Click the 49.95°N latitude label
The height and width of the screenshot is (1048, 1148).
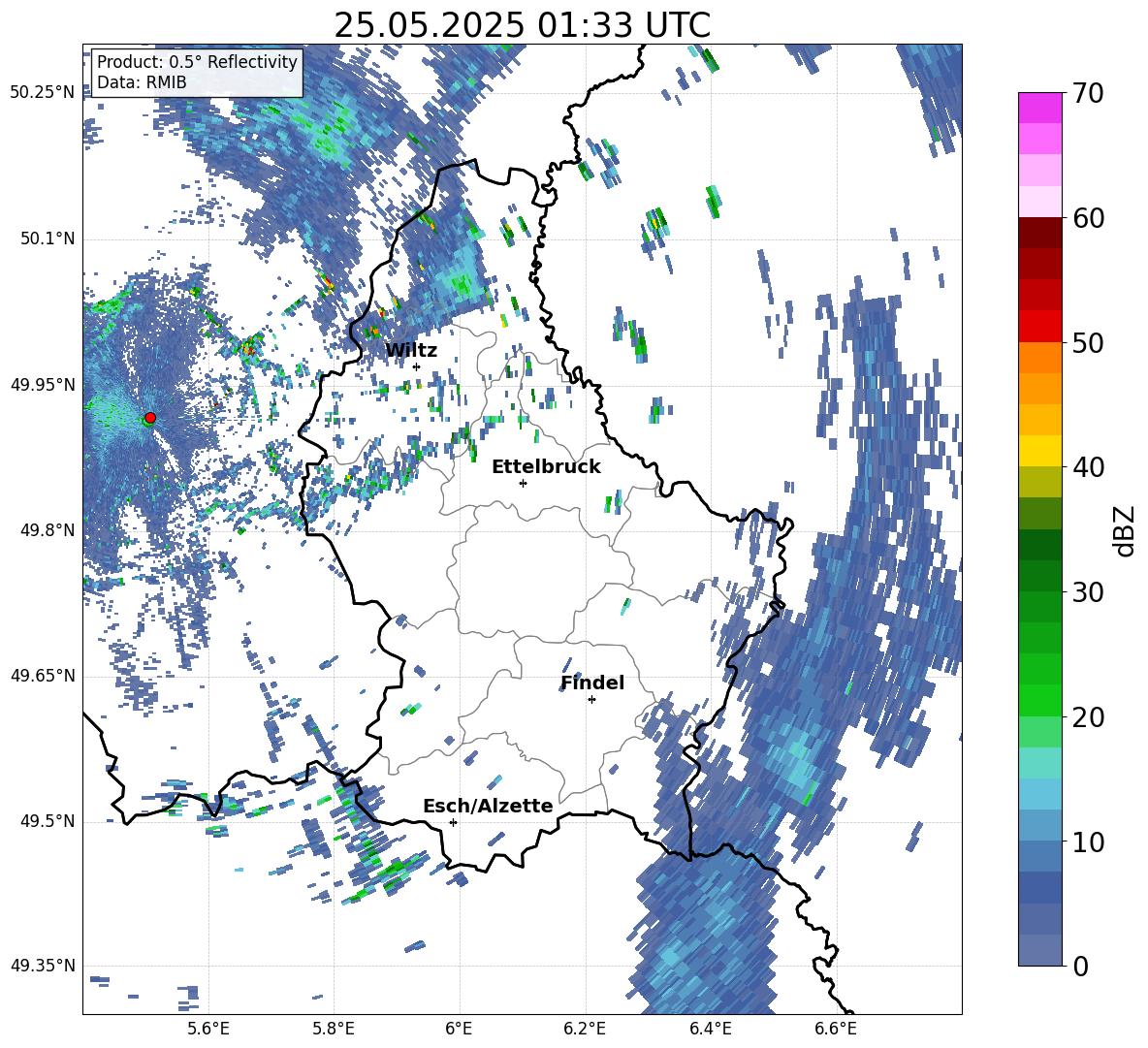43,384
